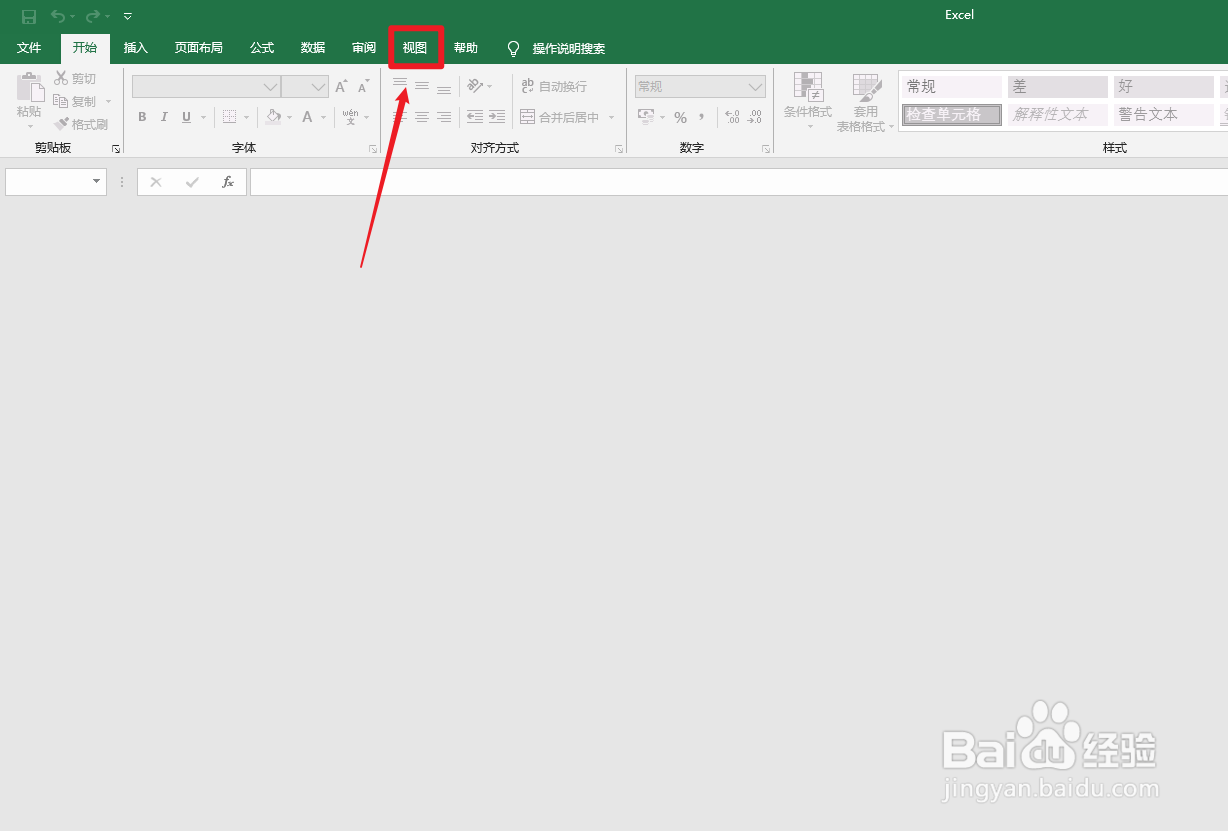
Task: Open the 视图 ribbon tab
Action: (x=415, y=48)
